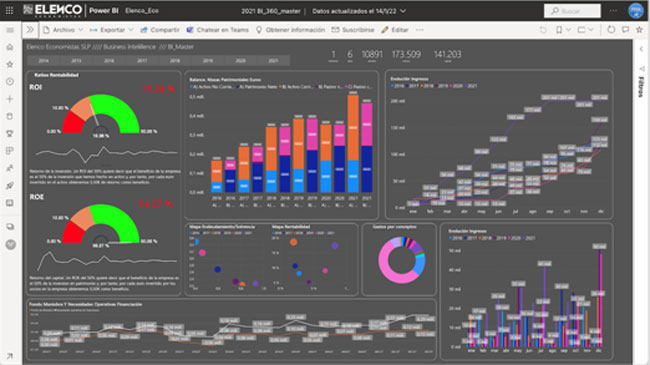Click the View layout icon
This screenshot has height=365, width=650.
[x=582, y=30]
